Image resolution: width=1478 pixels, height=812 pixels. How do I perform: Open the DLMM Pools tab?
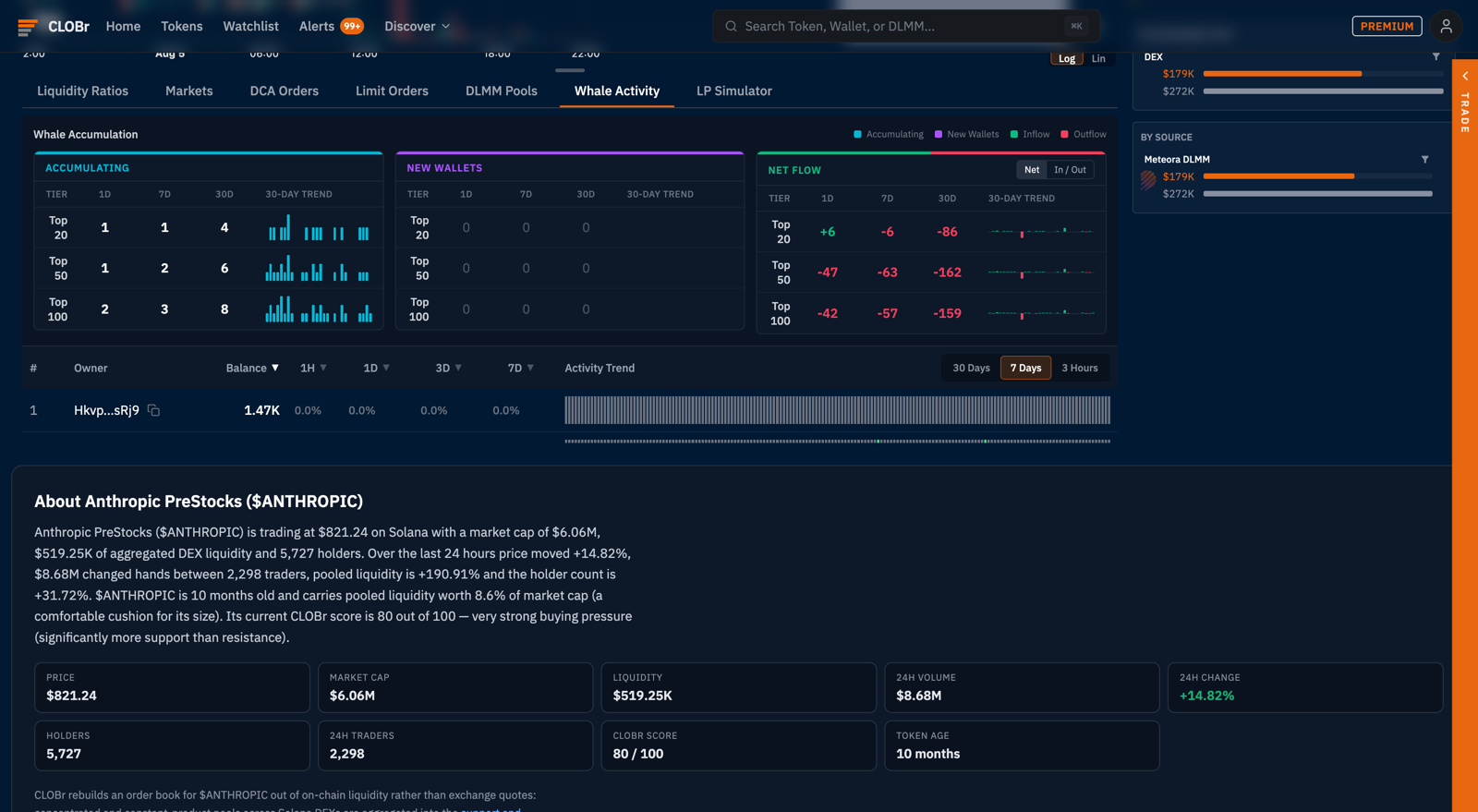click(502, 91)
